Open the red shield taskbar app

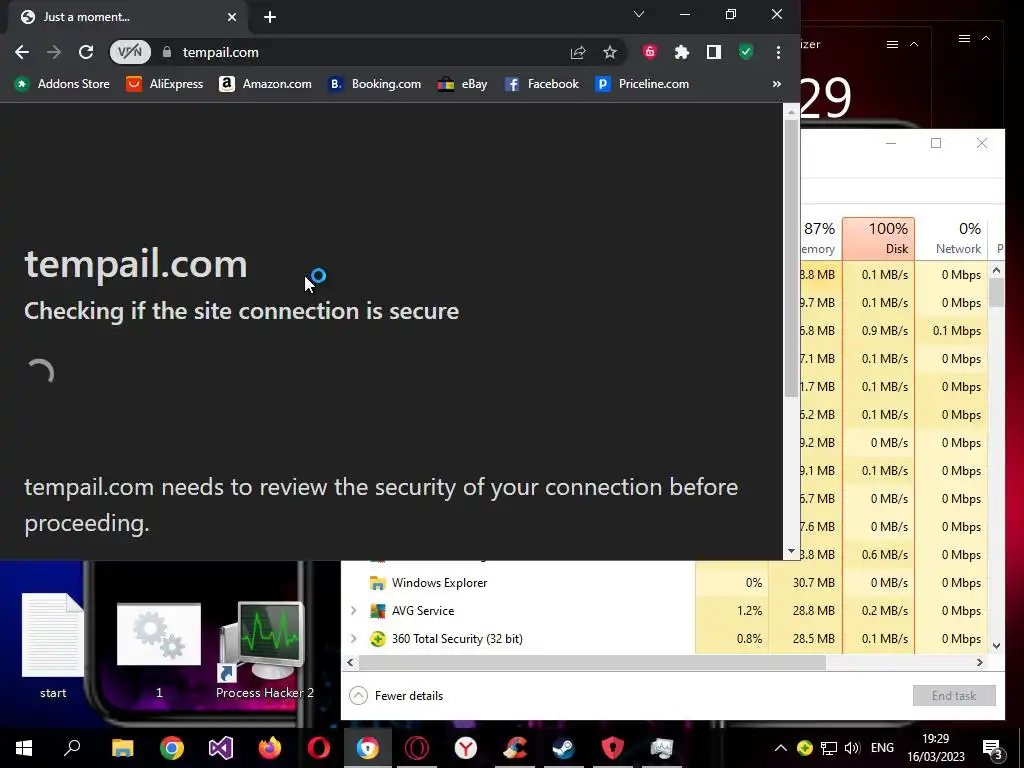click(613, 748)
